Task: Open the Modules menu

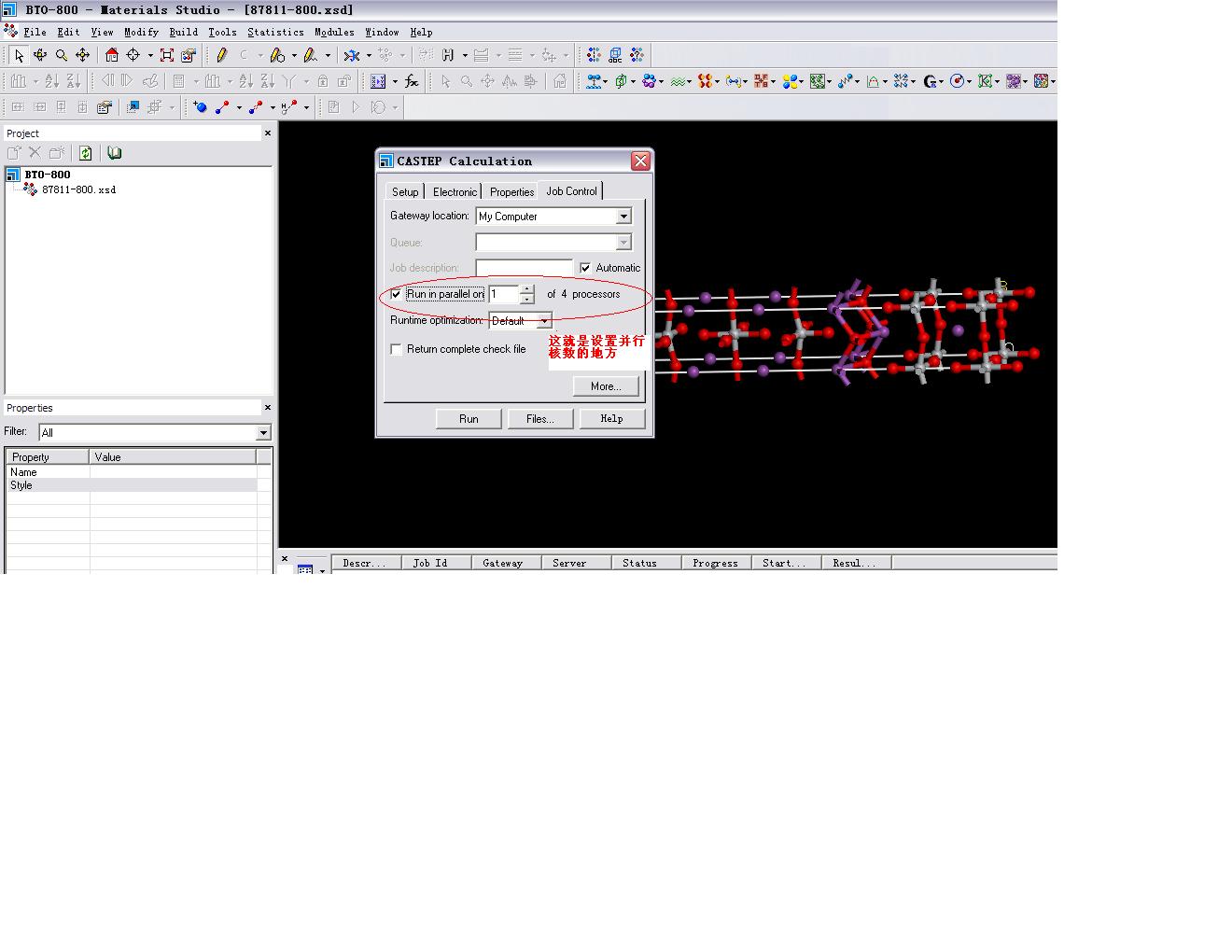Action: pos(334,32)
